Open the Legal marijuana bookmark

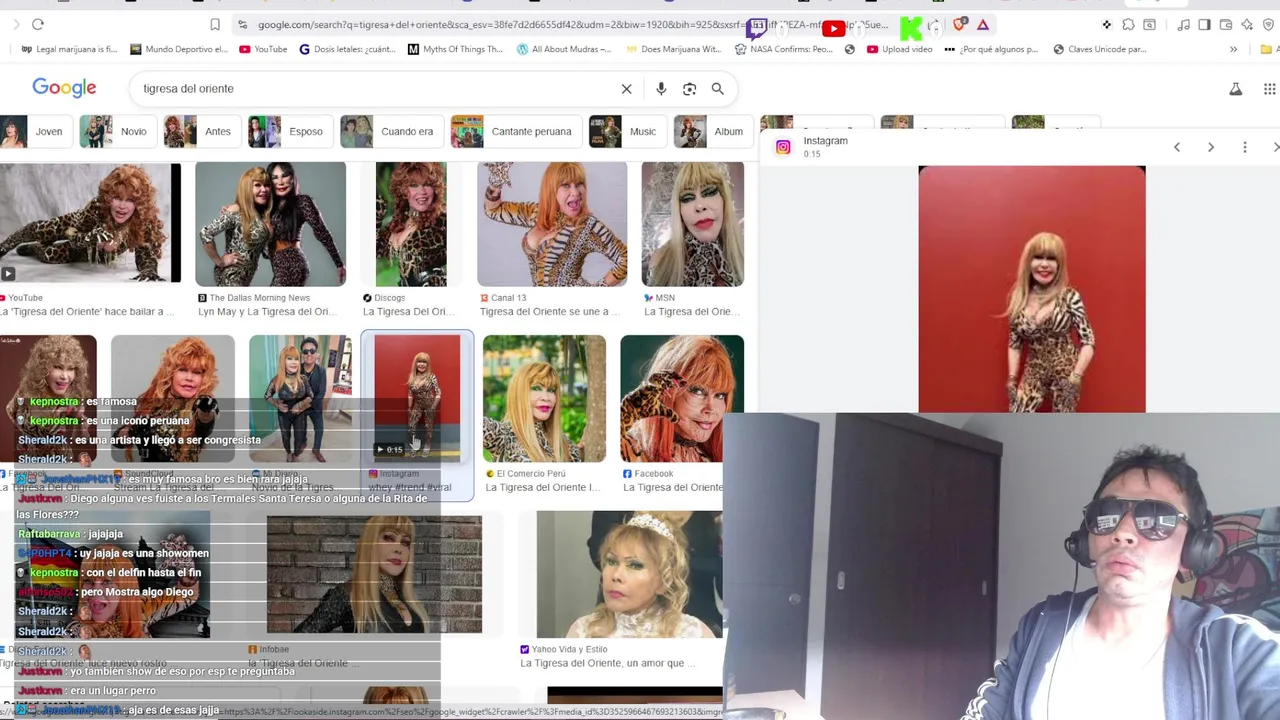point(68,49)
